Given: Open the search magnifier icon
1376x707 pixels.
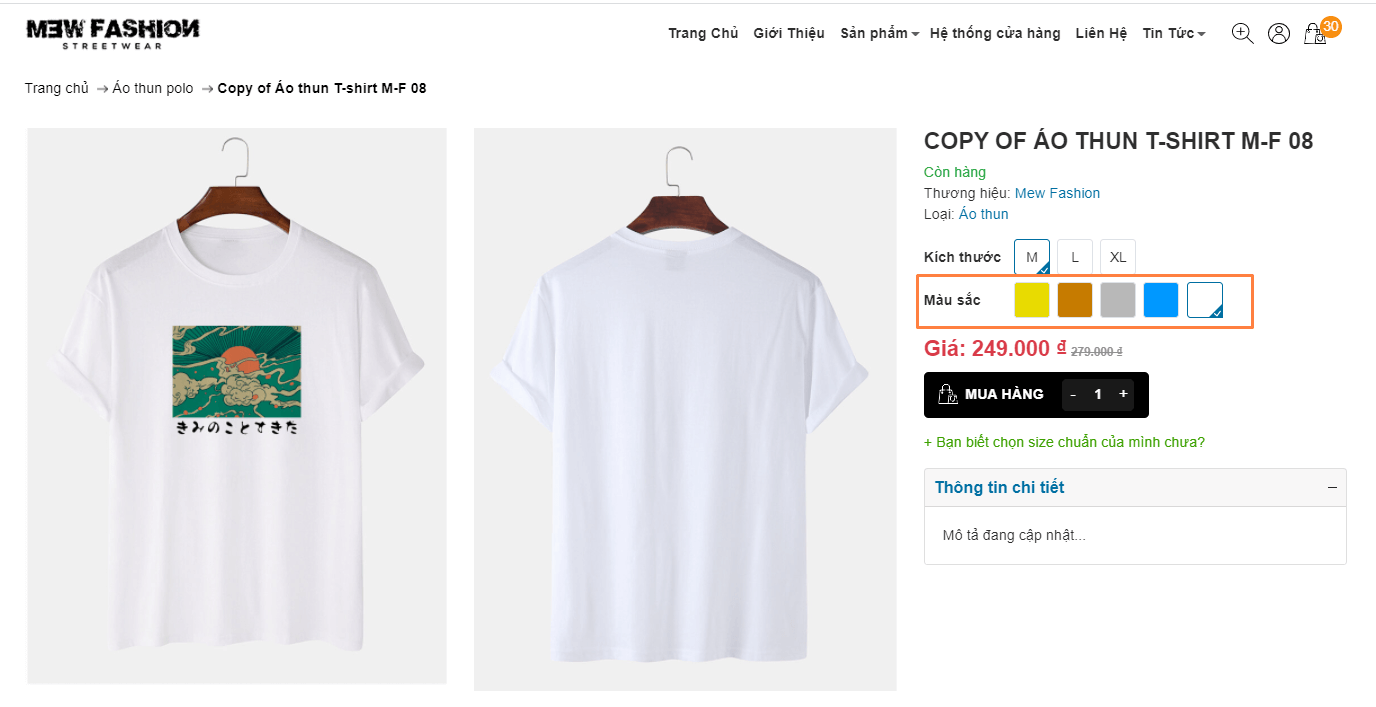Looking at the screenshot, I should point(1242,33).
